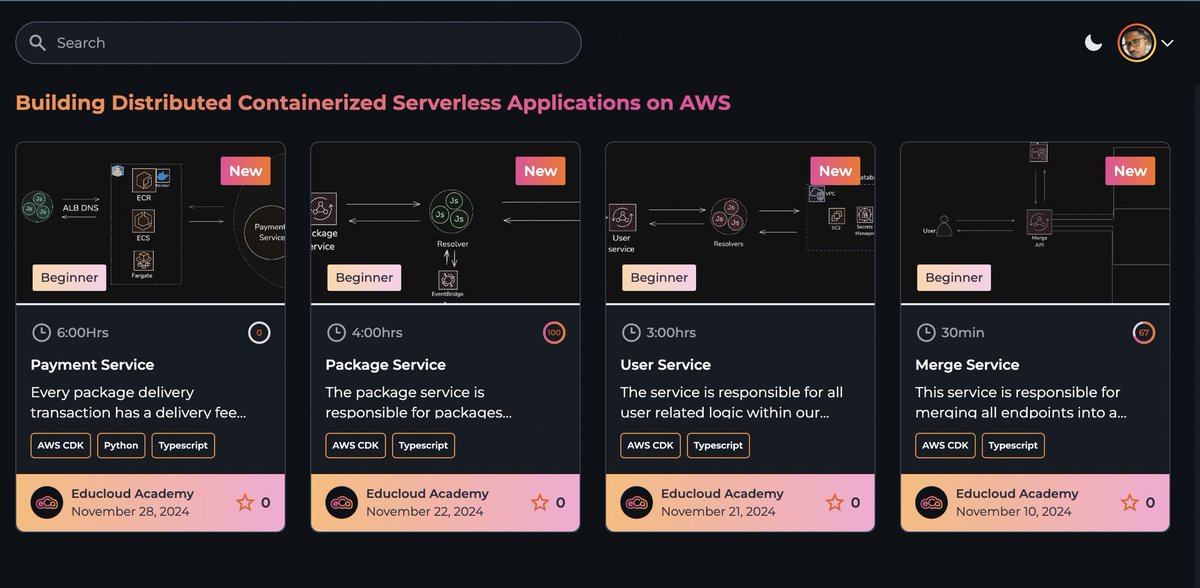Select Typescript tag on User Service
The image size is (1200, 588).
point(718,446)
